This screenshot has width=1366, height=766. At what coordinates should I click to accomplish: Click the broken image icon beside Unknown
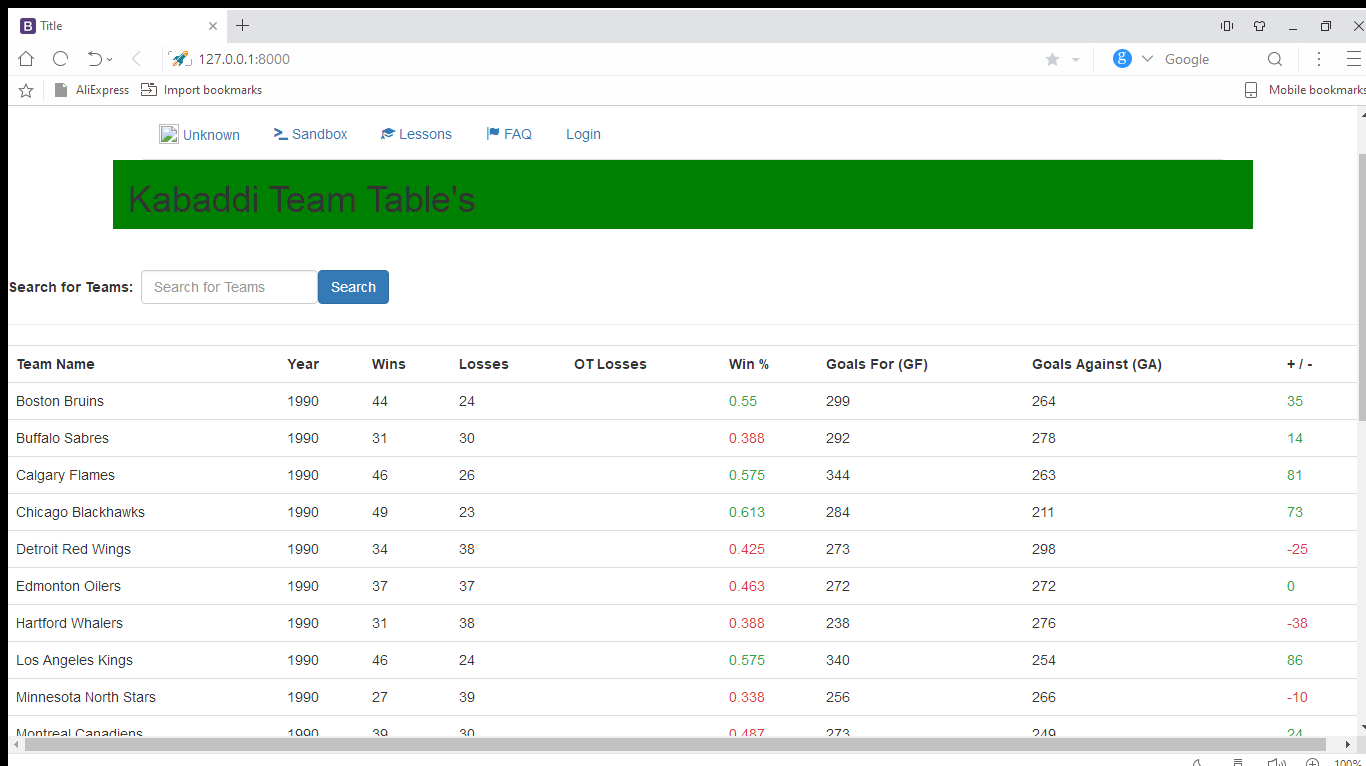[x=169, y=133]
